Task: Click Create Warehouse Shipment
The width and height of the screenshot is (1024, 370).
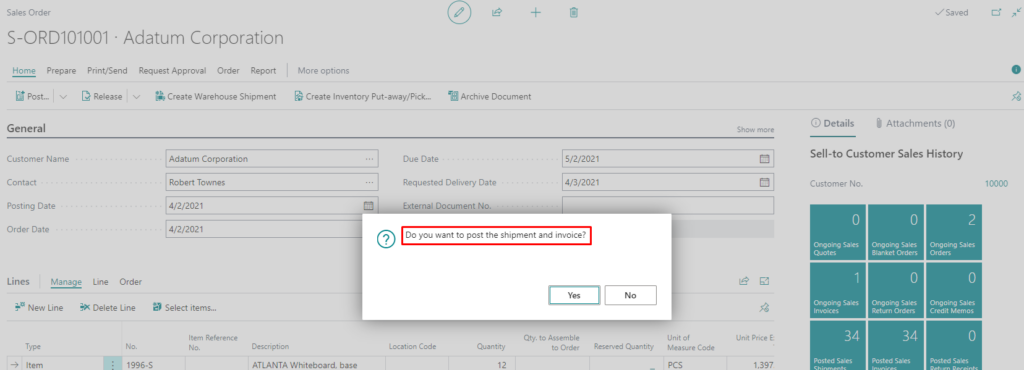Action: [x=216, y=97]
